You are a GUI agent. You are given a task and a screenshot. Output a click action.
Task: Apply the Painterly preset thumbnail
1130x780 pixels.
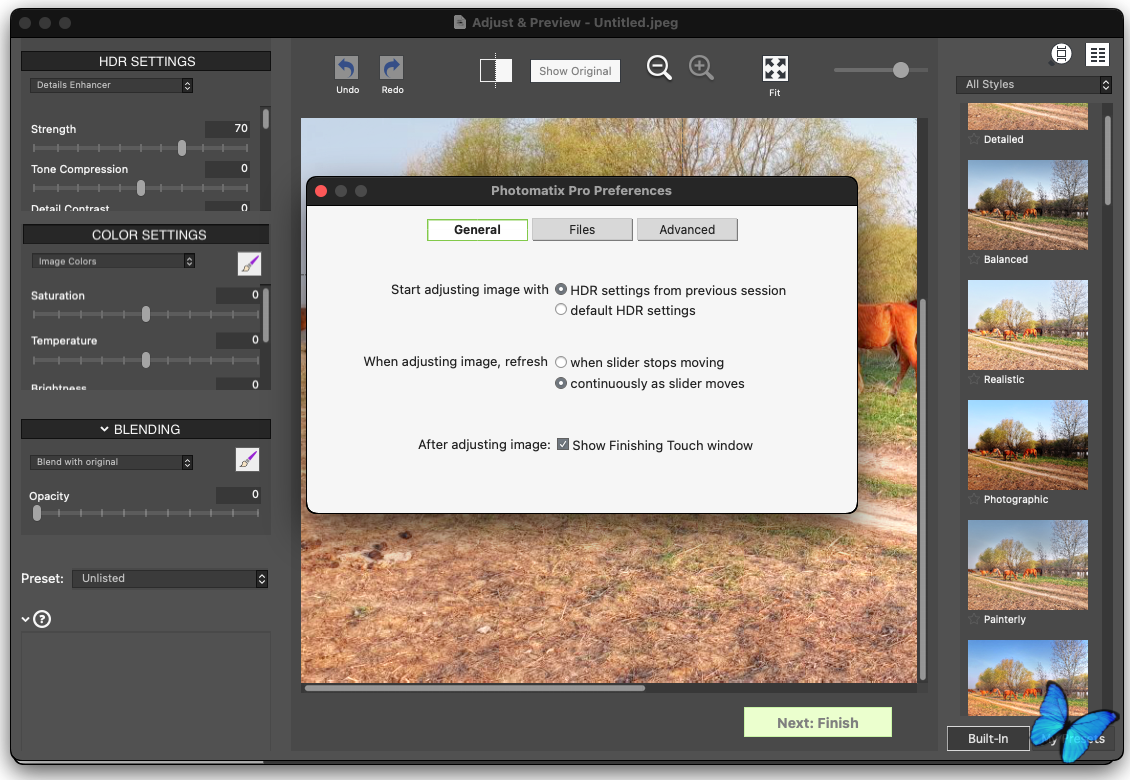coord(1028,565)
